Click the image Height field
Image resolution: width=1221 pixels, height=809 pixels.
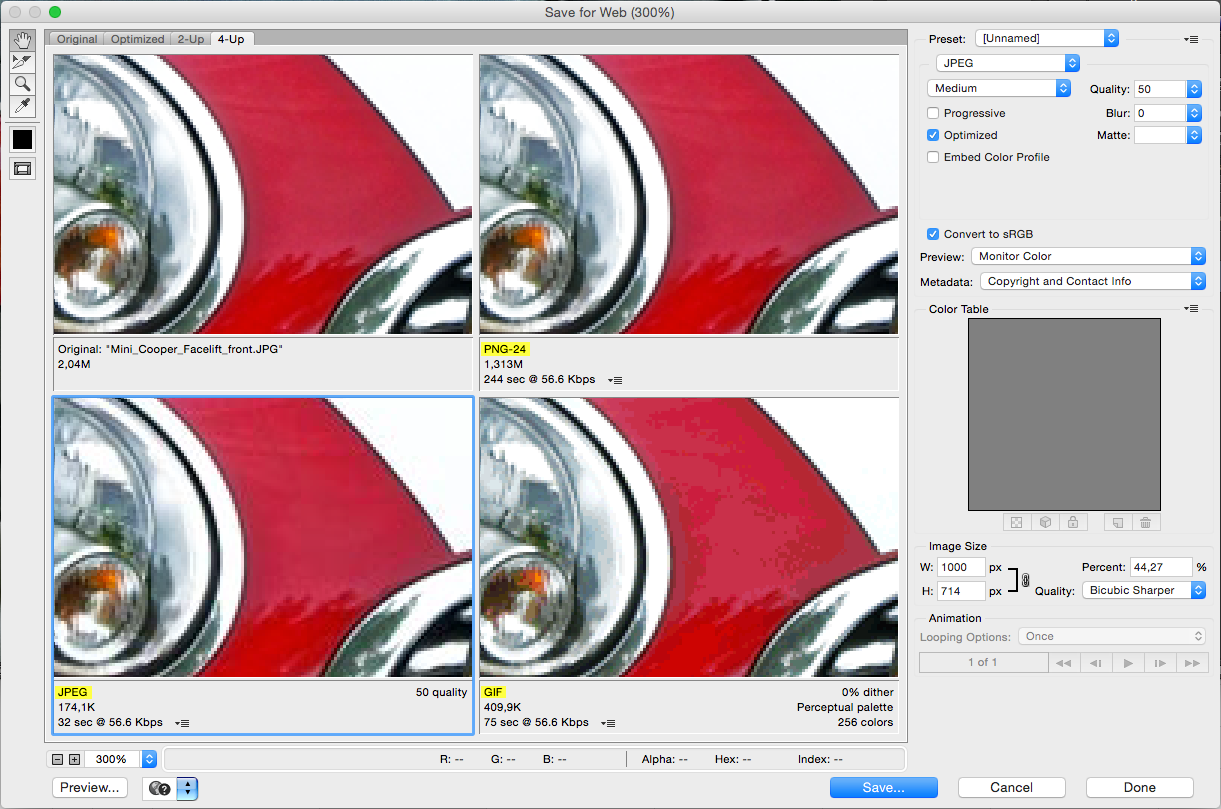(961, 591)
